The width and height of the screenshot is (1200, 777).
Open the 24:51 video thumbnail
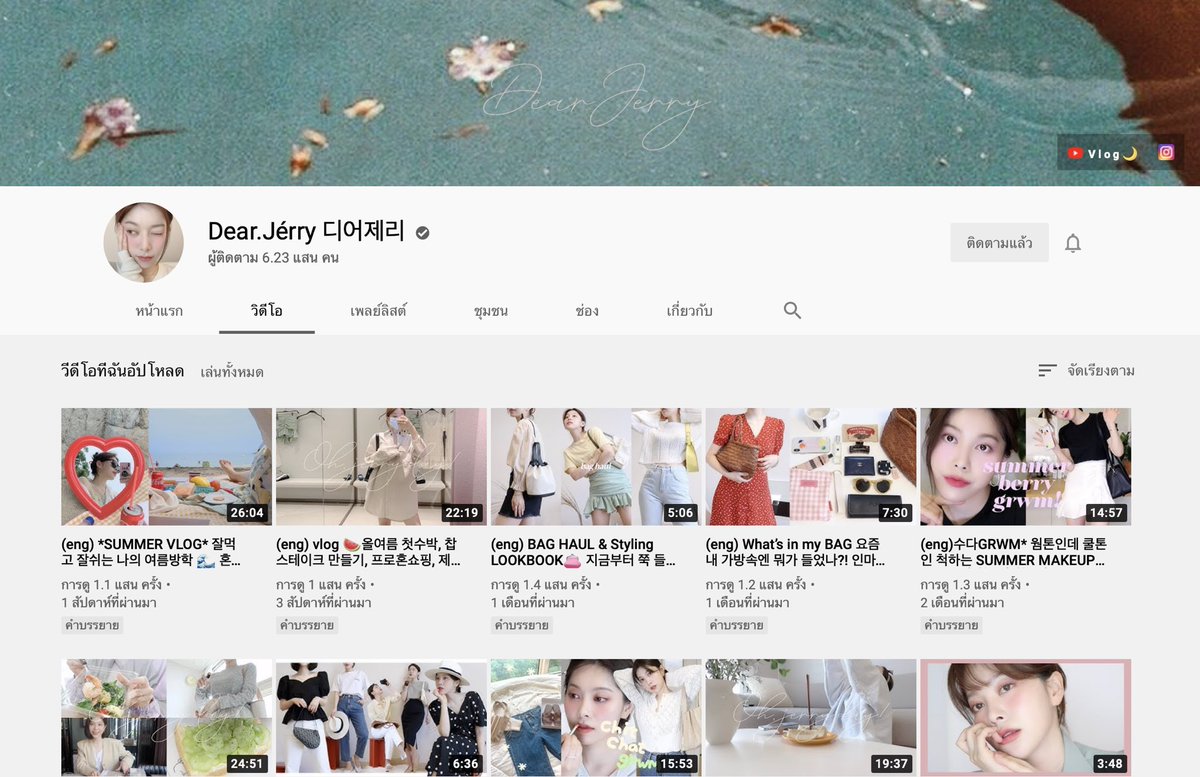[x=166, y=718]
